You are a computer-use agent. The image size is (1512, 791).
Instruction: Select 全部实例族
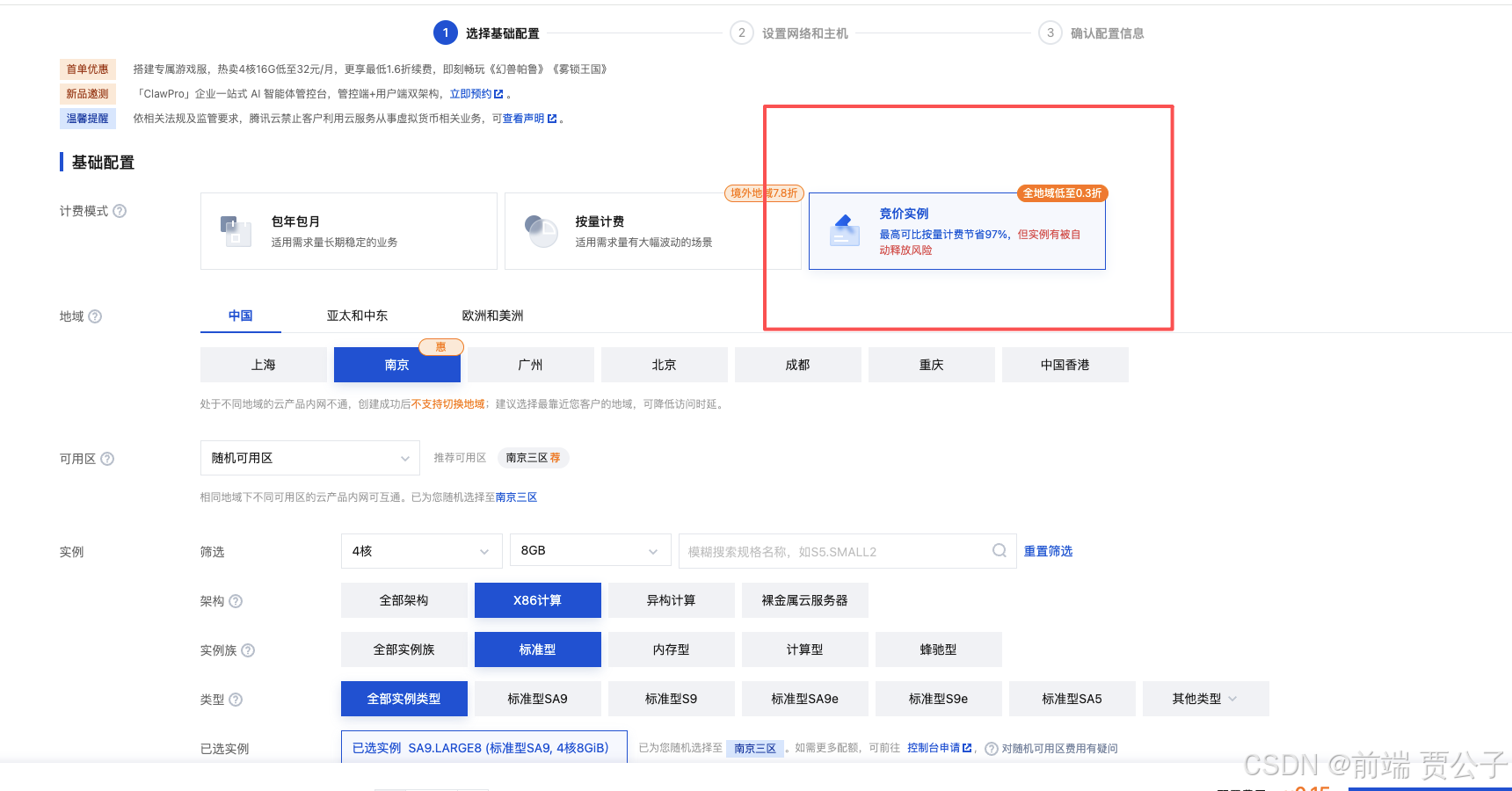[x=404, y=649]
